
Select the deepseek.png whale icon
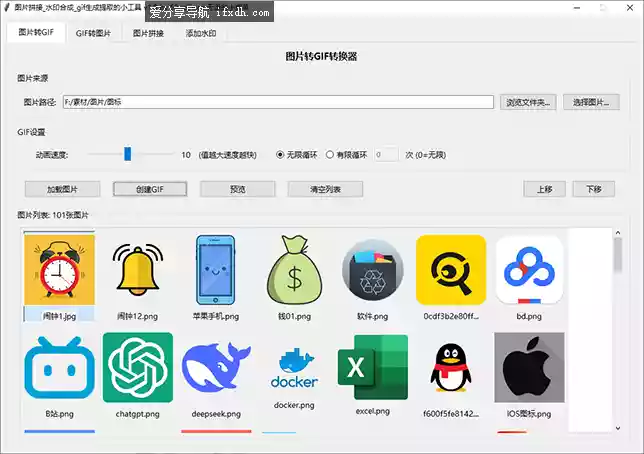click(216, 367)
